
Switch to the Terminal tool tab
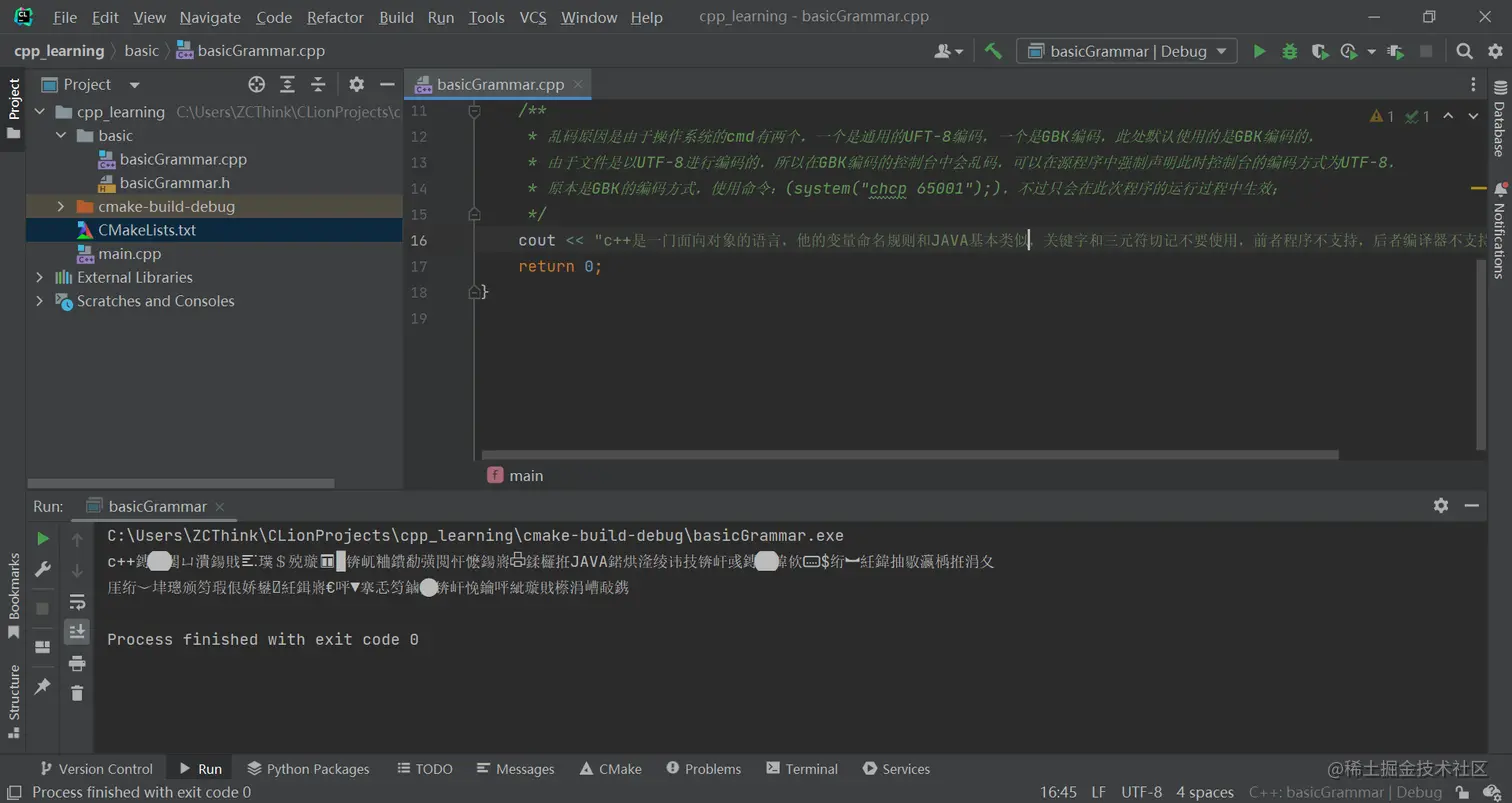click(802, 769)
